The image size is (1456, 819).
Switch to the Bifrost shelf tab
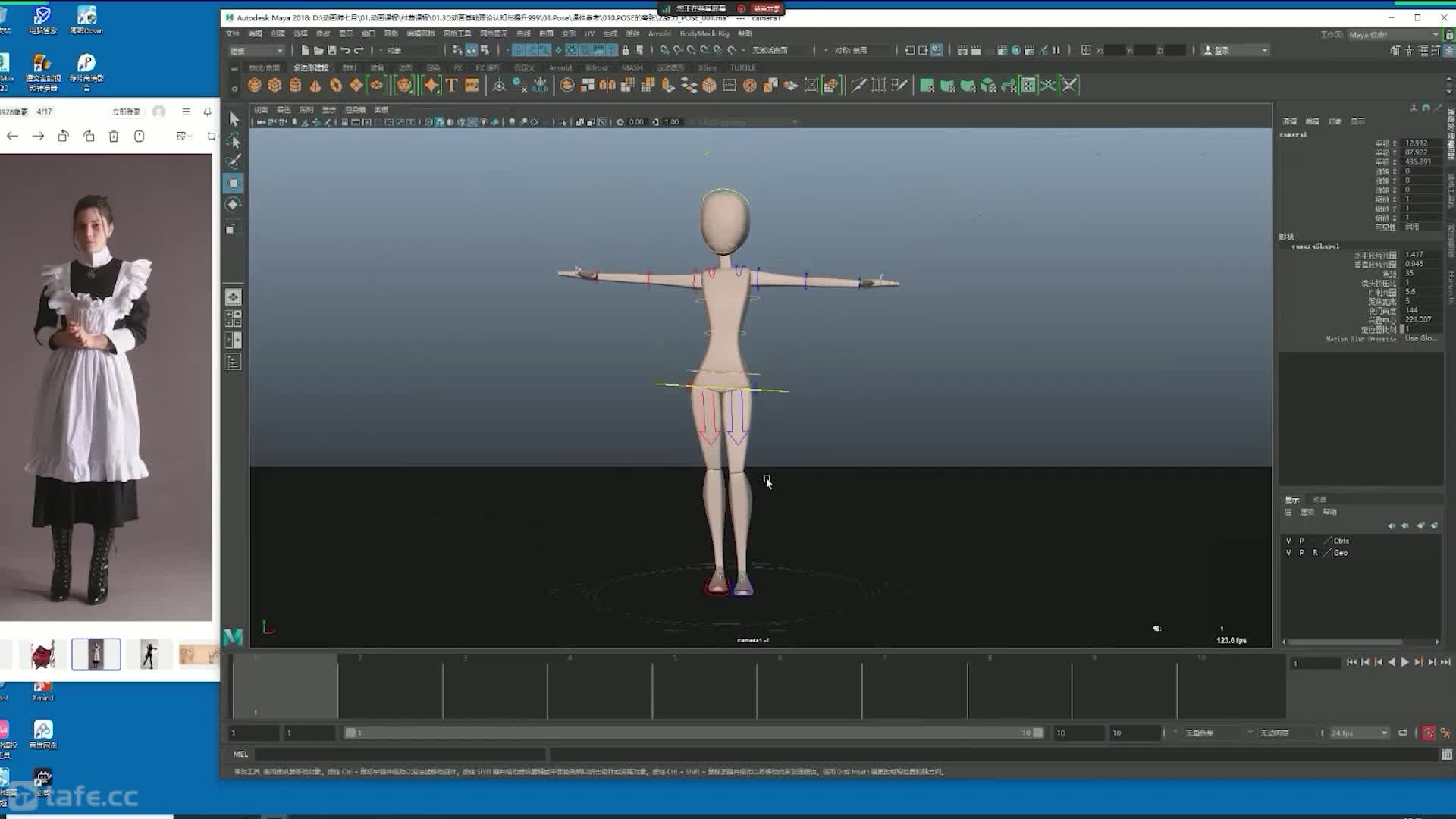pyautogui.click(x=596, y=67)
